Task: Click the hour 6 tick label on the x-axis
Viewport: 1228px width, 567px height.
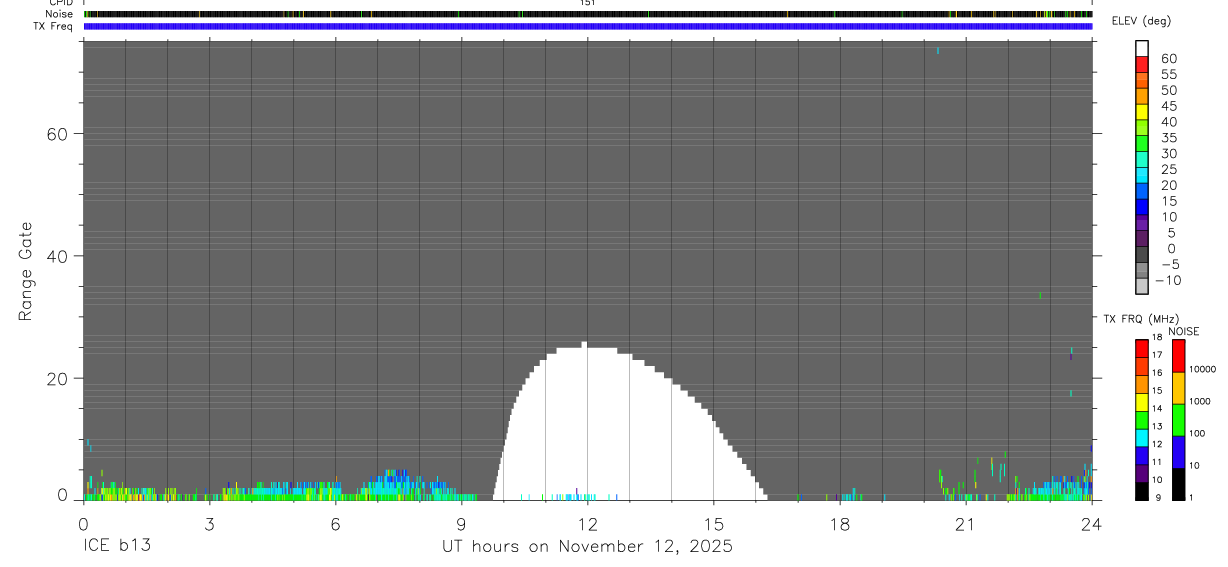Action: point(335,523)
